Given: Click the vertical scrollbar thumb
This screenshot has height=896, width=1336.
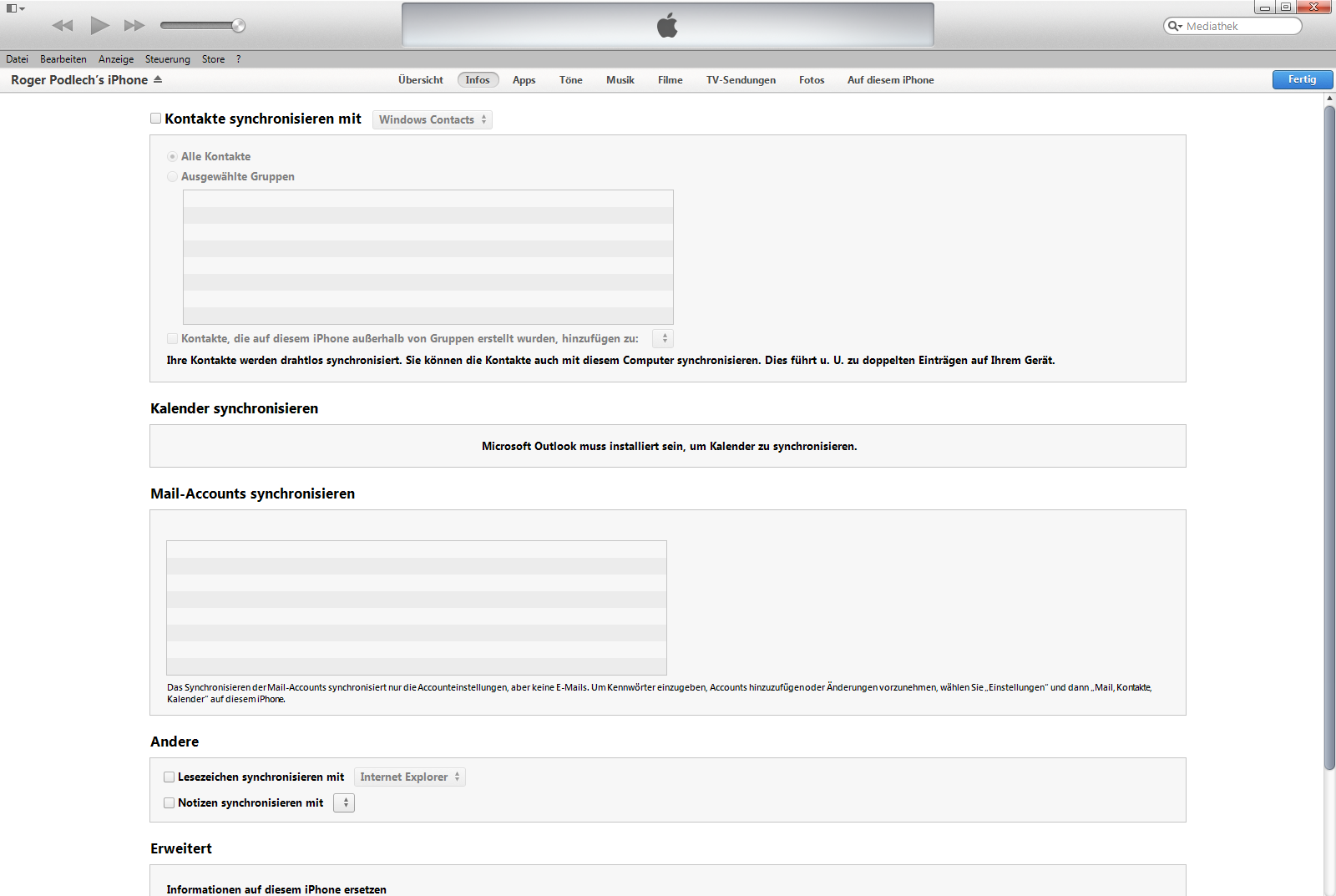Looking at the screenshot, I should click(x=1329, y=438).
